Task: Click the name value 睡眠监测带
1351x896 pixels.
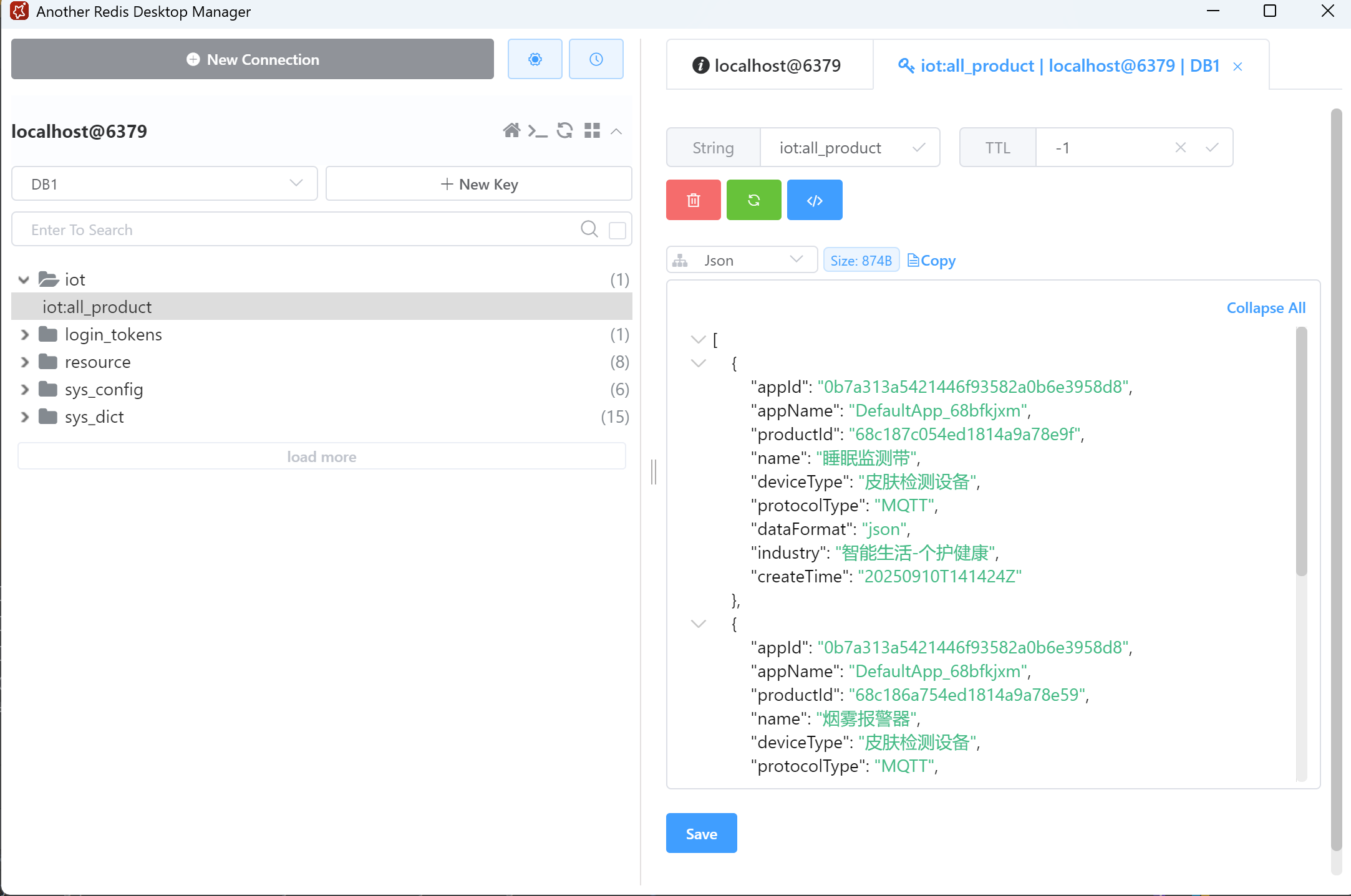Action: (866, 458)
